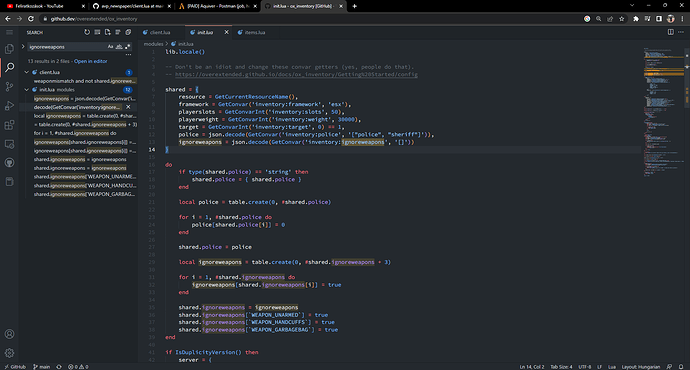Viewport: 690px width, 370px height.
Task: Open the errors and warnings status item
Action: pyautogui.click(x=78, y=366)
